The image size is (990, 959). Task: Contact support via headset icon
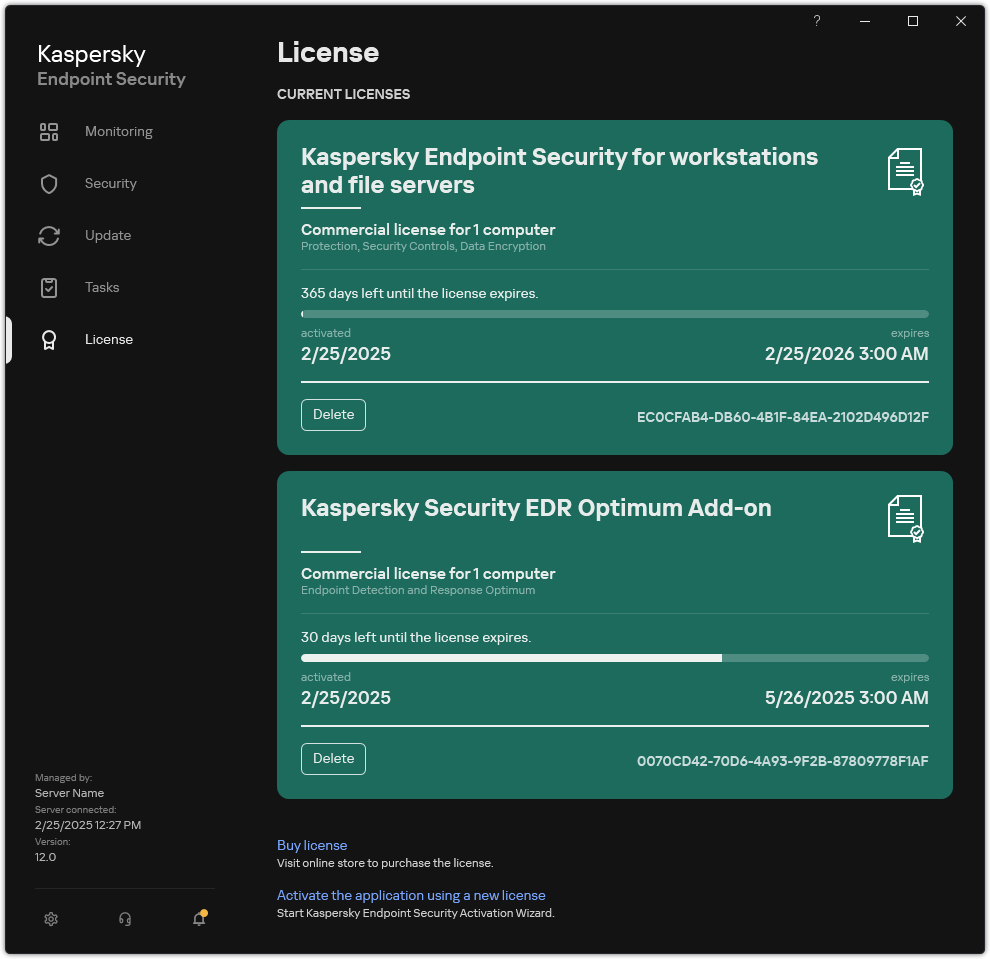click(125, 918)
